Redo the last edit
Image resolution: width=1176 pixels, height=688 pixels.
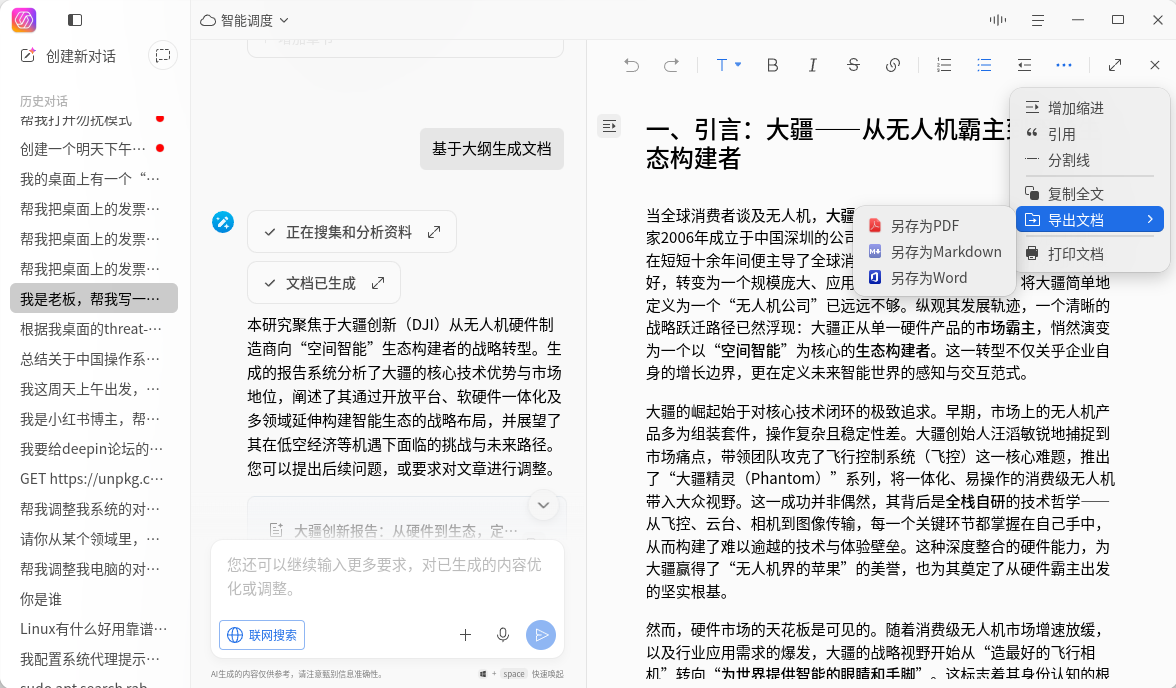point(671,65)
